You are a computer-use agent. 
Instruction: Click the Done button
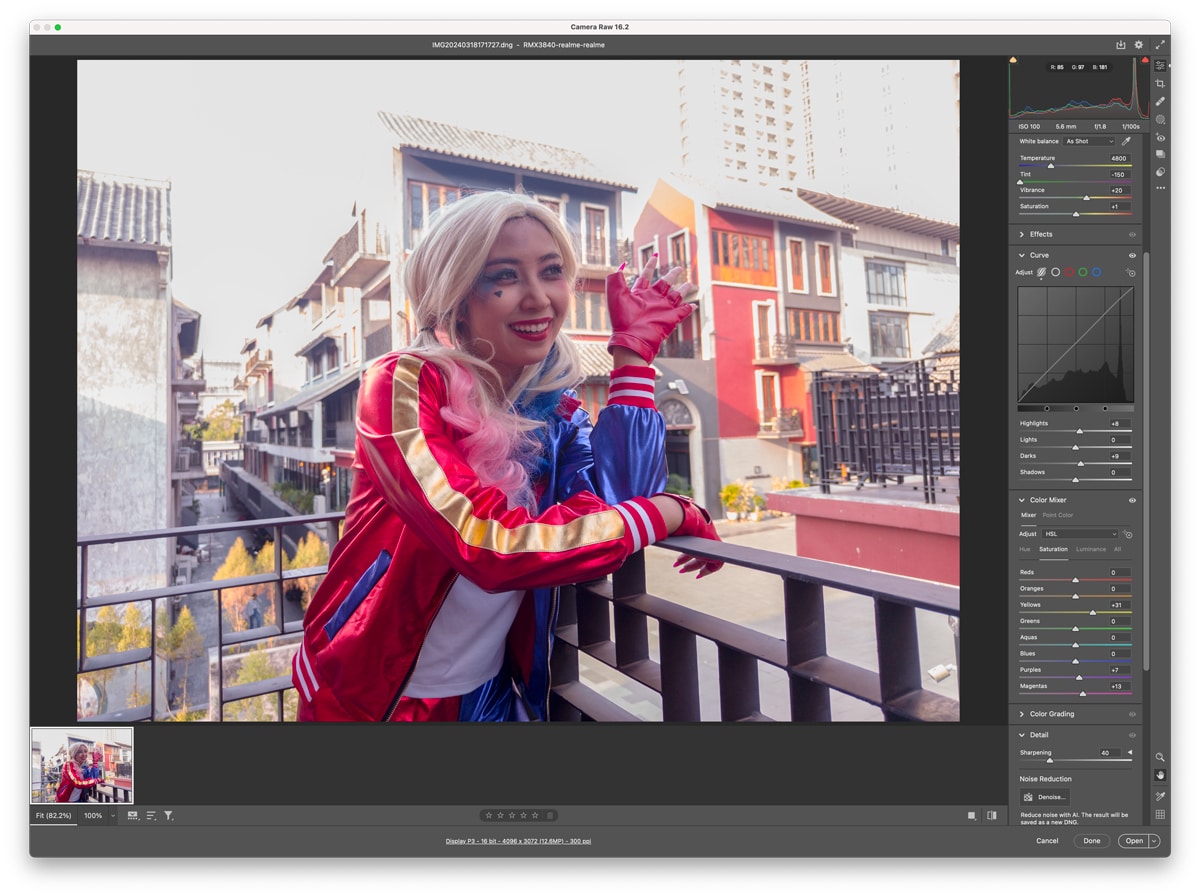point(1092,841)
